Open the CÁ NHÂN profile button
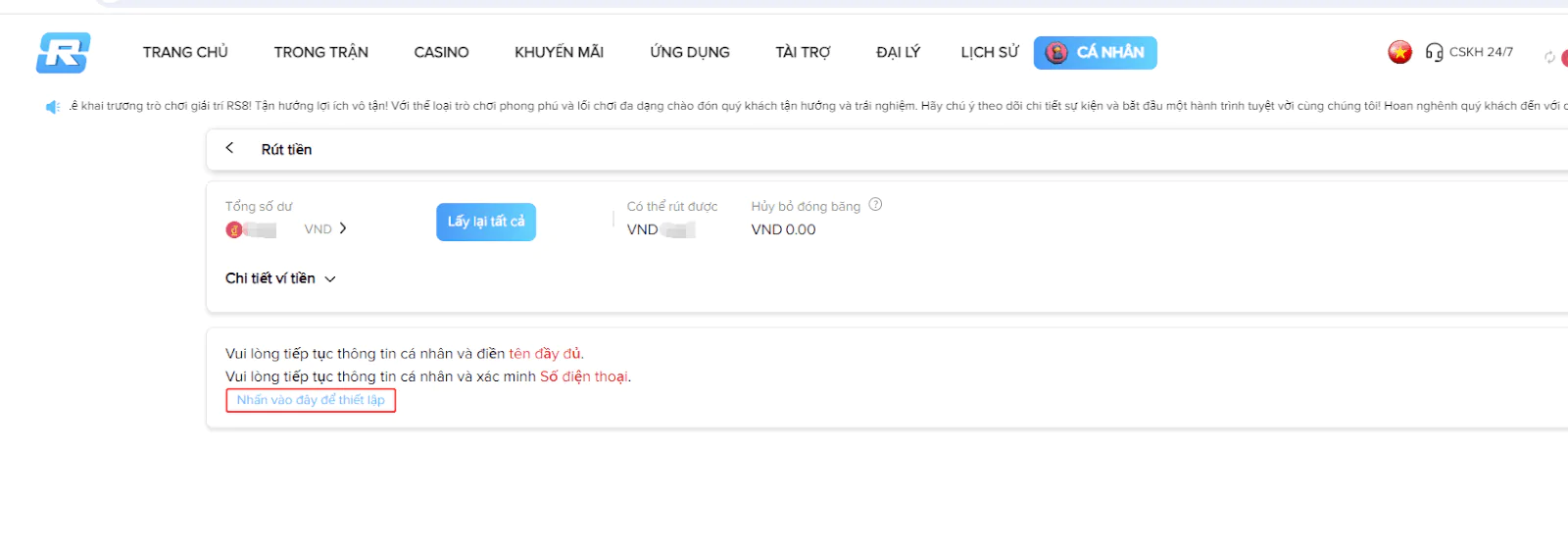This screenshot has height=551, width=1568. click(x=1095, y=53)
